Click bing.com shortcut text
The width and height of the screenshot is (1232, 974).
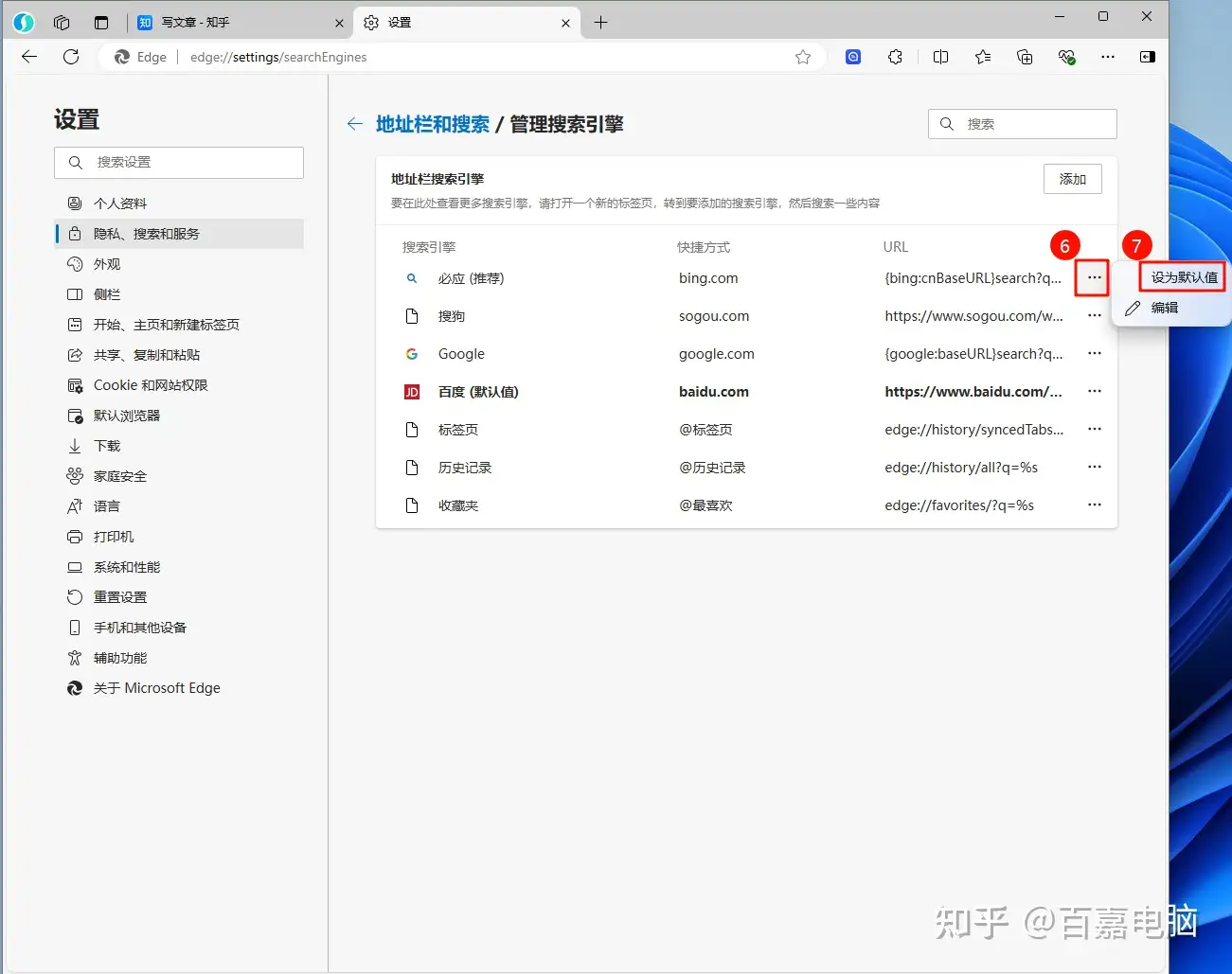point(708,278)
